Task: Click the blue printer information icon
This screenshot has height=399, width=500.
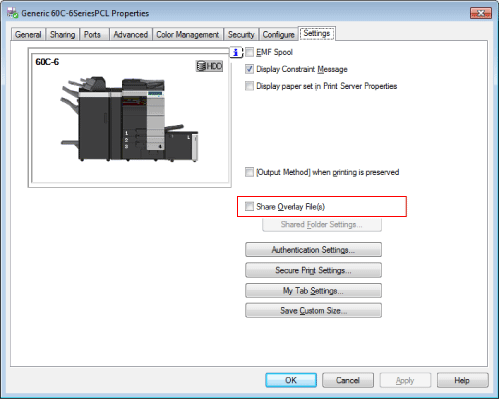Action: click(x=236, y=52)
